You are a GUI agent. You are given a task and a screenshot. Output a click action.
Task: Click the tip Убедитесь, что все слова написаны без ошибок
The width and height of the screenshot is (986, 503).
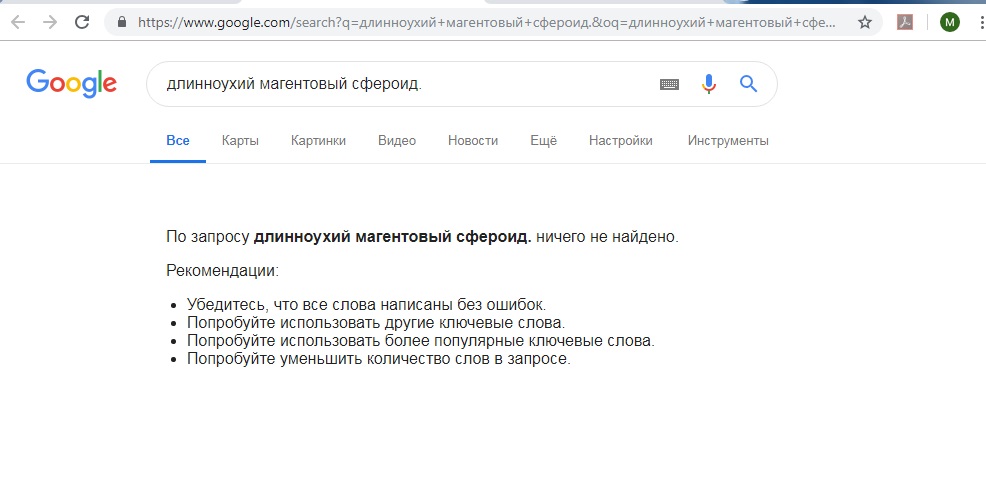coord(367,305)
